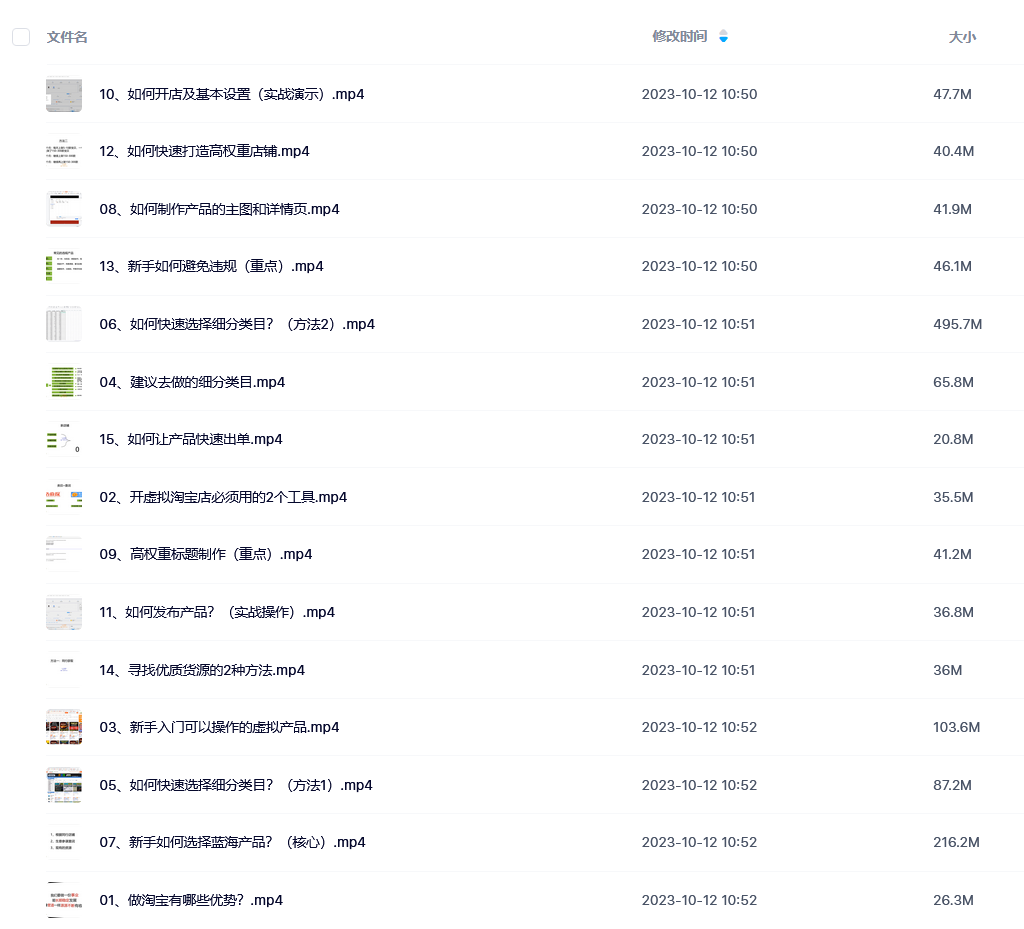1024x929 pixels.
Task: Click the 大小 column header
Action: [962, 37]
